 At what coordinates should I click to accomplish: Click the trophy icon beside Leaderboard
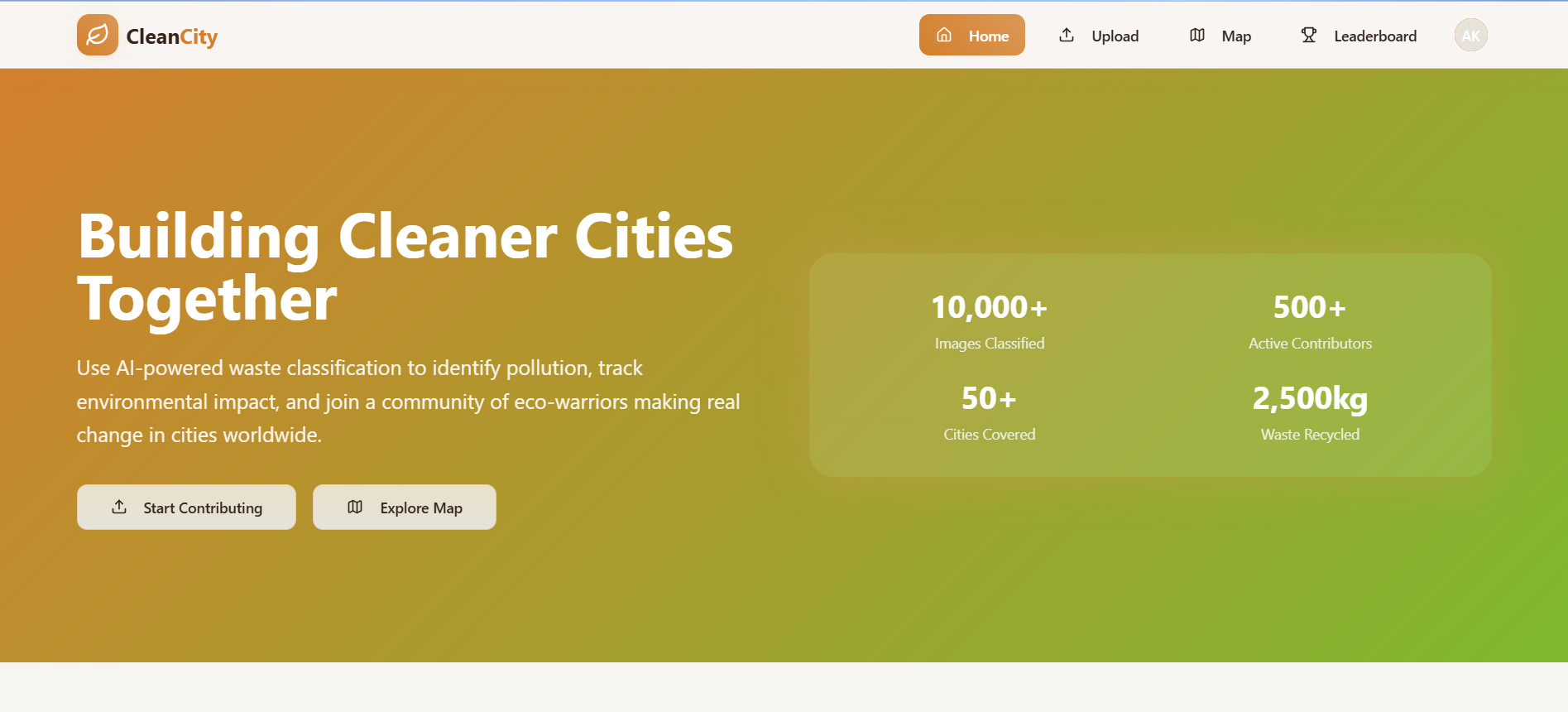(1308, 35)
